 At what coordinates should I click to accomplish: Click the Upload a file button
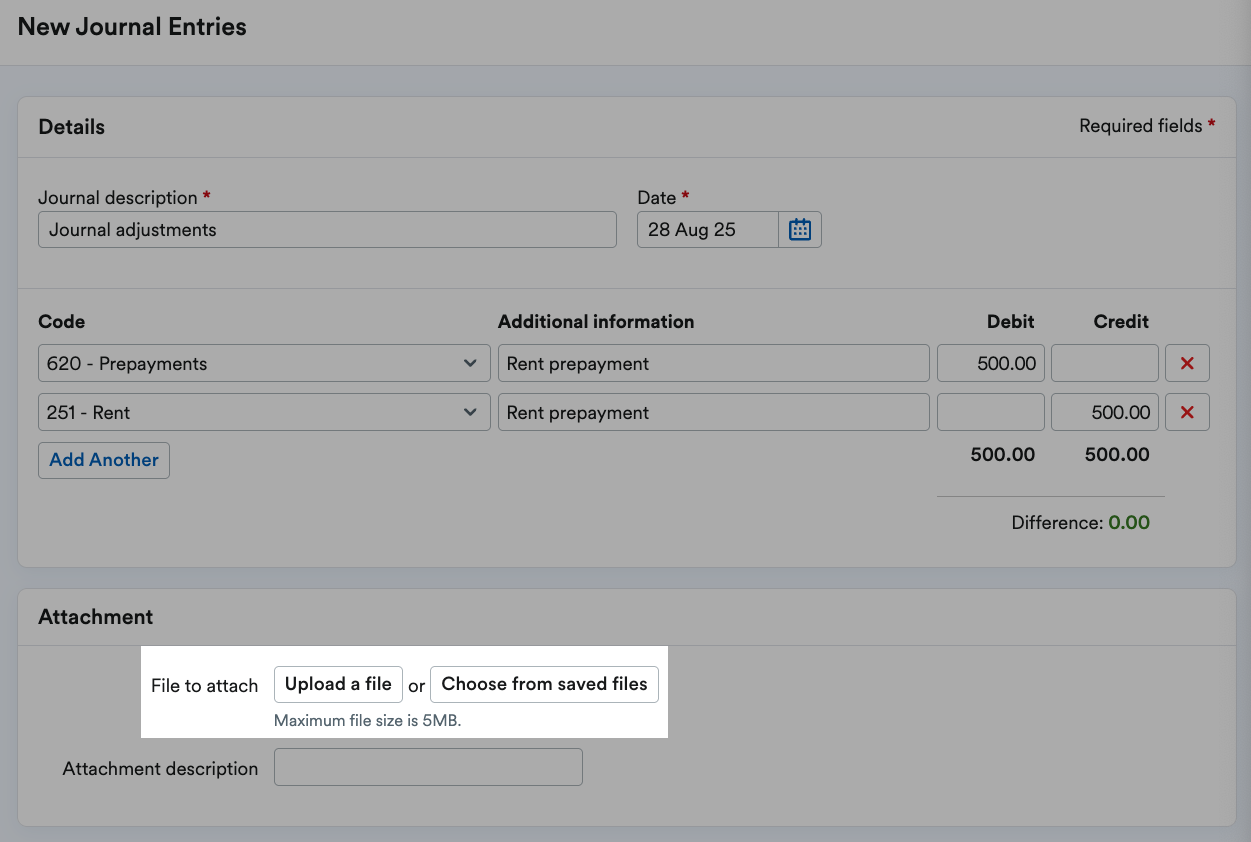click(x=338, y=684)
